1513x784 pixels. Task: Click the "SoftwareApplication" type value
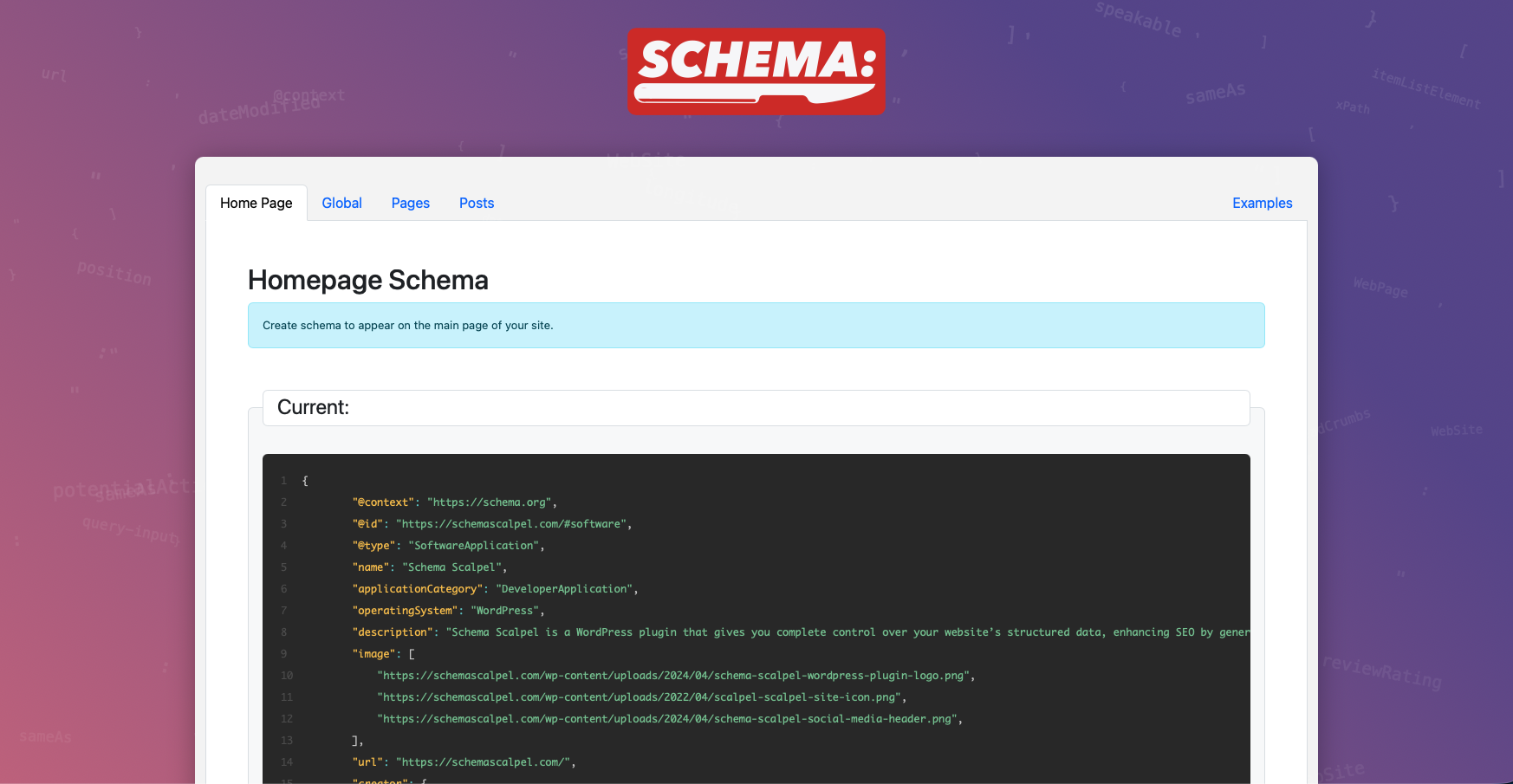tap(476, 546)
